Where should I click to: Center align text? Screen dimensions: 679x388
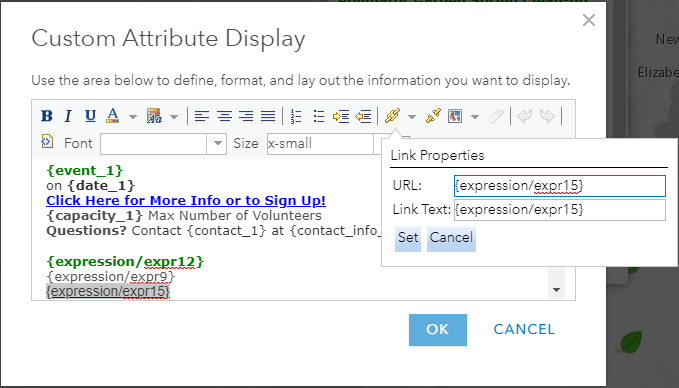tap(224, 116)
